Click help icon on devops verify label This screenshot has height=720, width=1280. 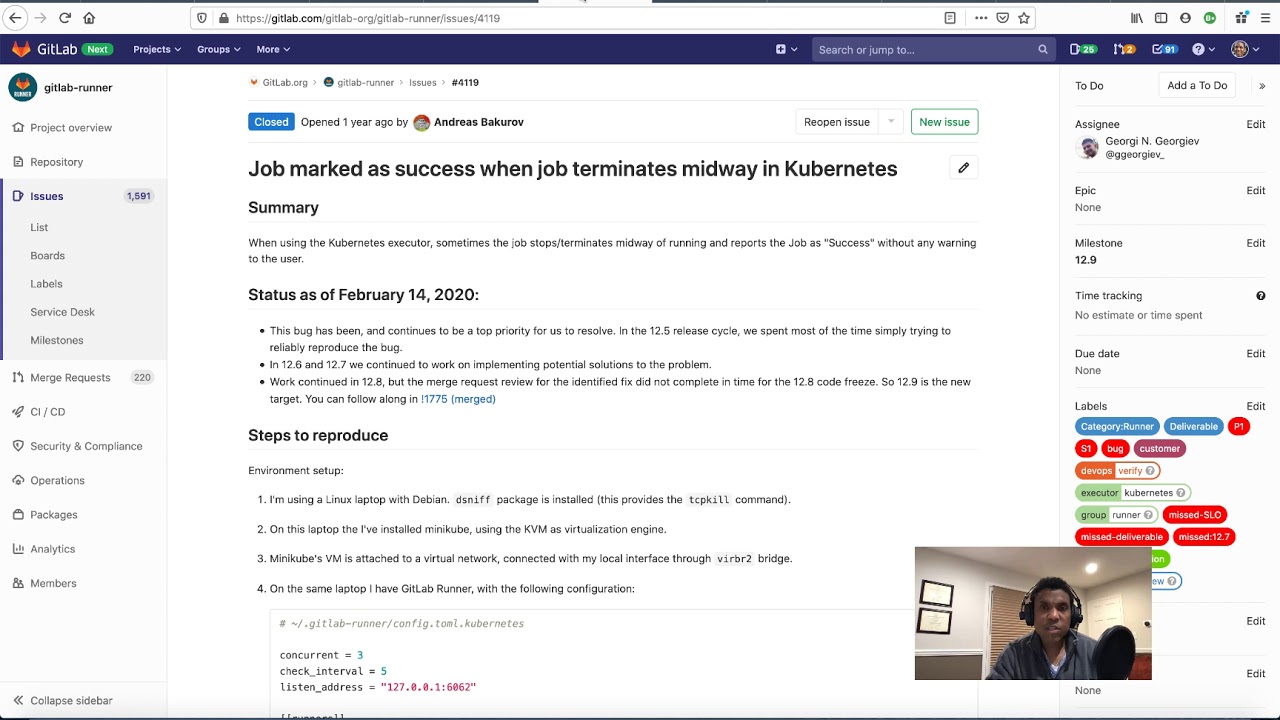point(1150,471)
